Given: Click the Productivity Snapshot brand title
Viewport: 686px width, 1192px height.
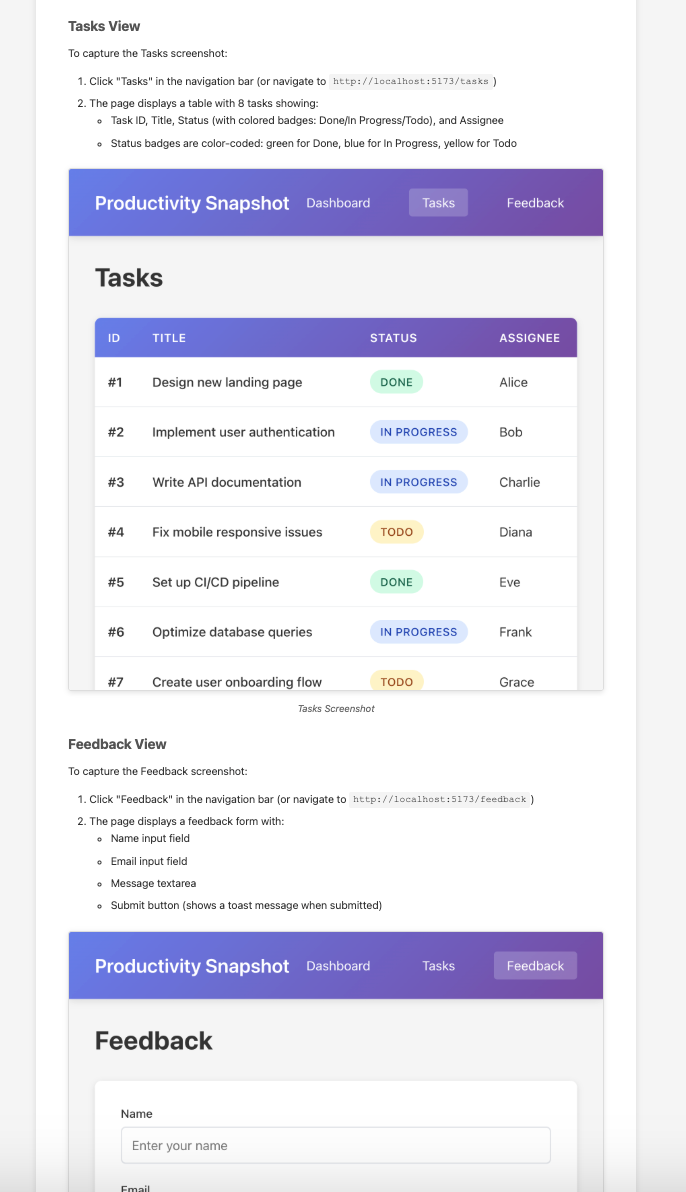Looking at the screenshot, I should click(191, 203).
